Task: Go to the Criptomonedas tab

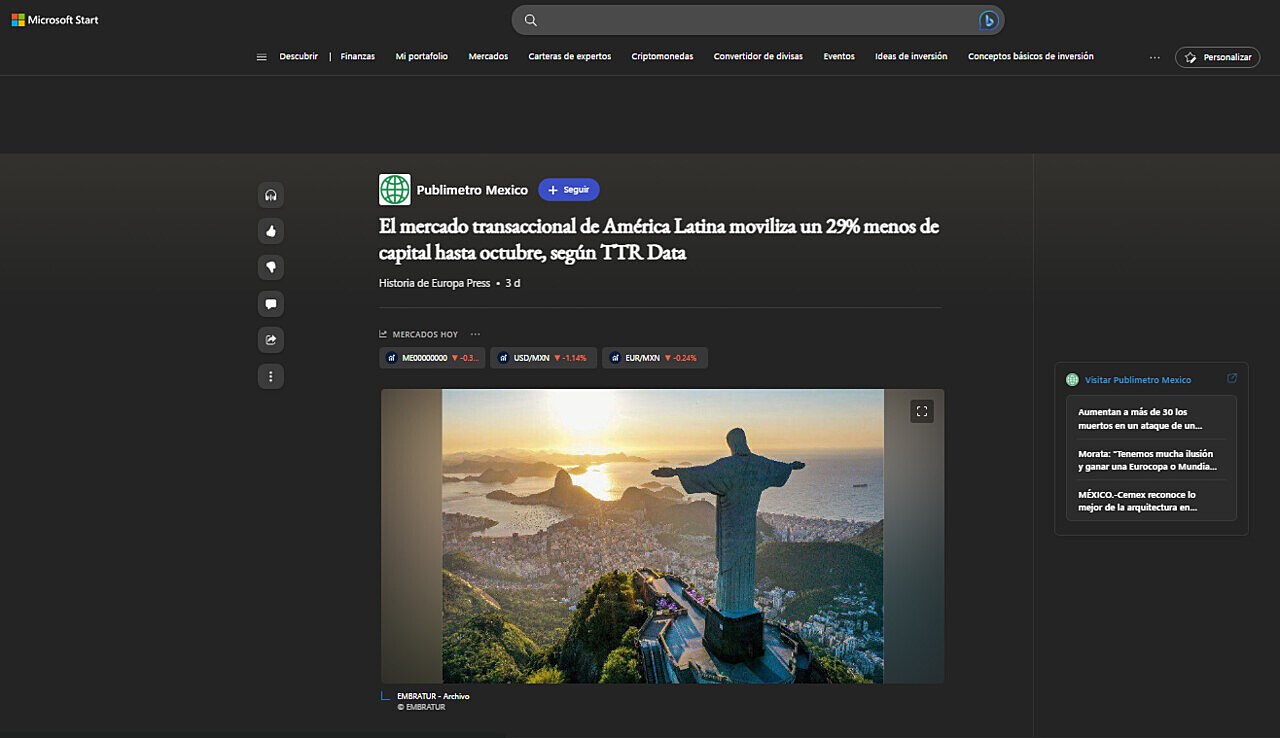Action: click(x=662, y=57)
